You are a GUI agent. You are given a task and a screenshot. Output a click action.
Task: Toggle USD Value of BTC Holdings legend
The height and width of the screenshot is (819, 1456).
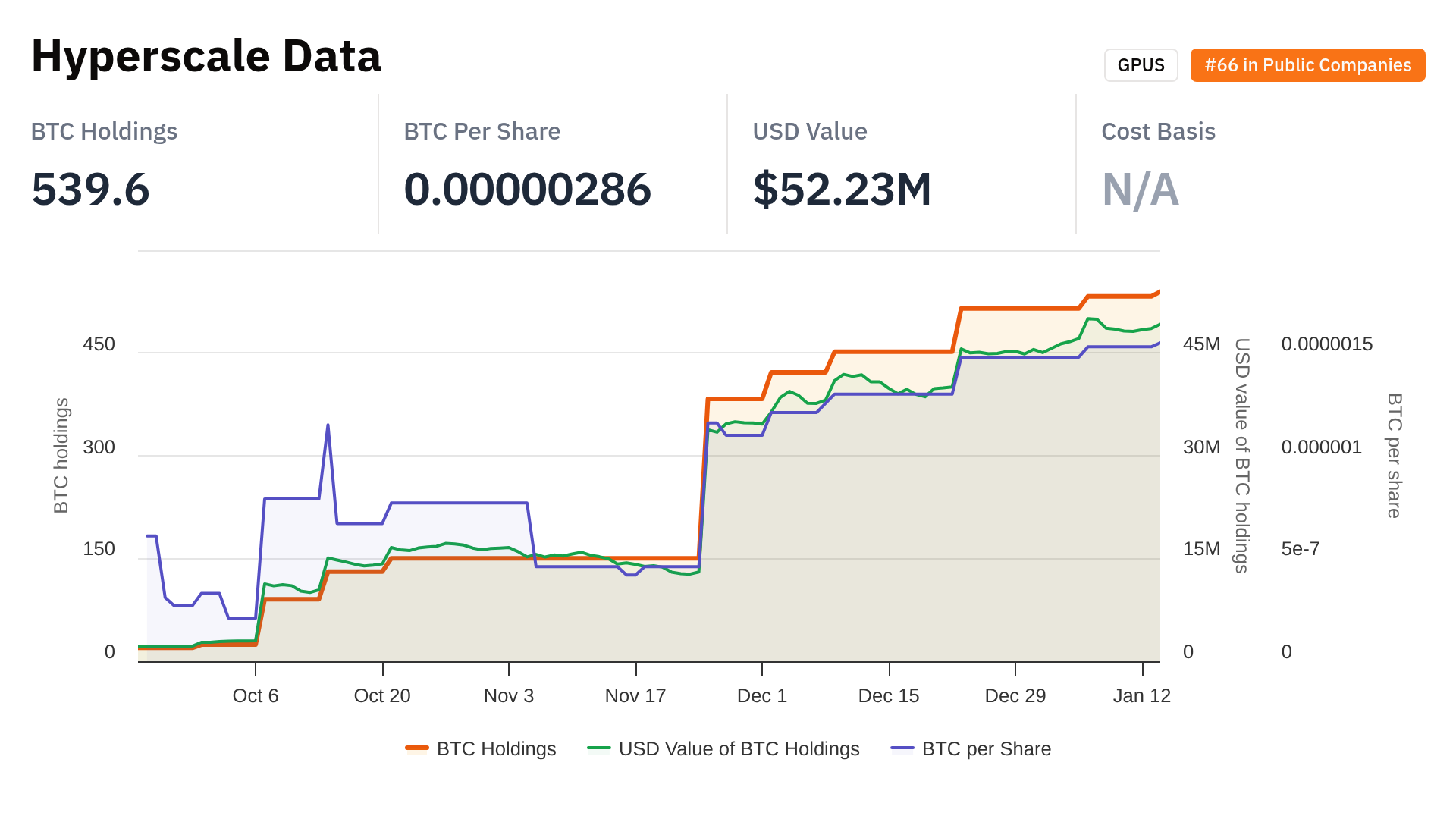tap(739, 748)
